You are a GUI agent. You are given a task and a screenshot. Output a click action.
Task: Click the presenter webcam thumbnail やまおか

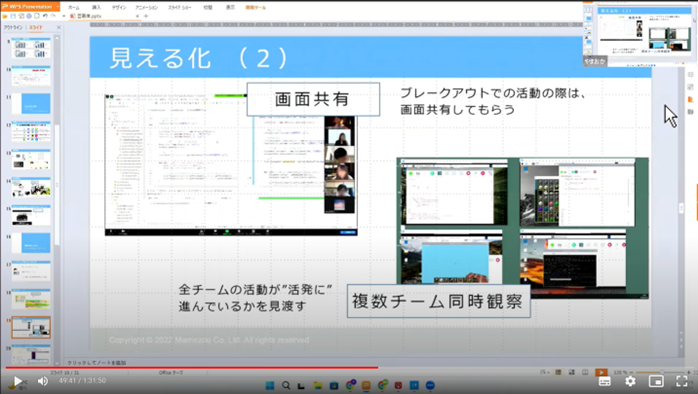[x=640, y=34]
